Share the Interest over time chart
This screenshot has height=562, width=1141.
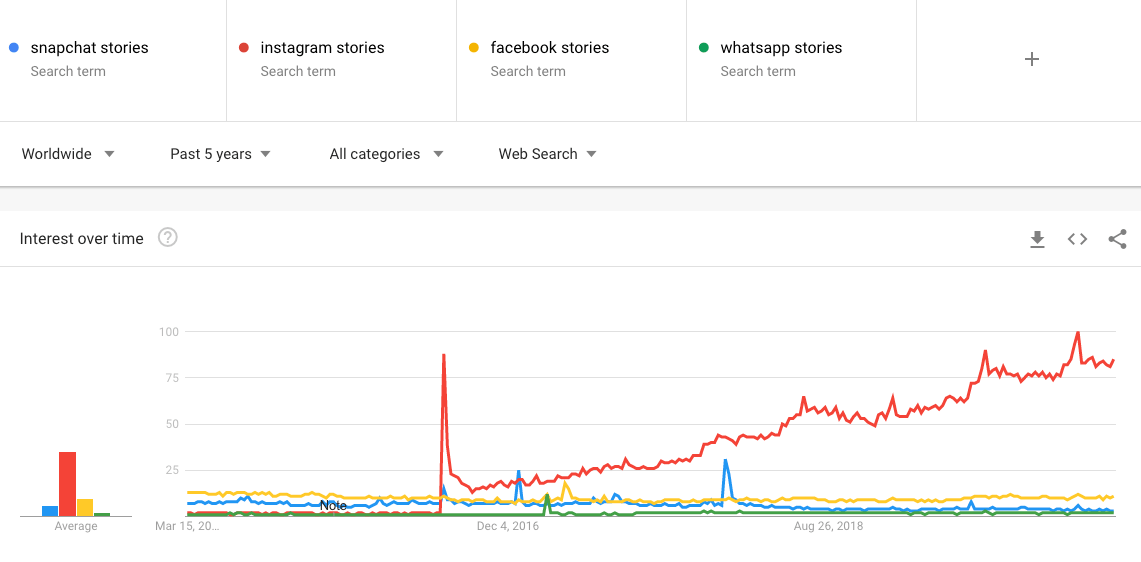tap(1117, 239)
